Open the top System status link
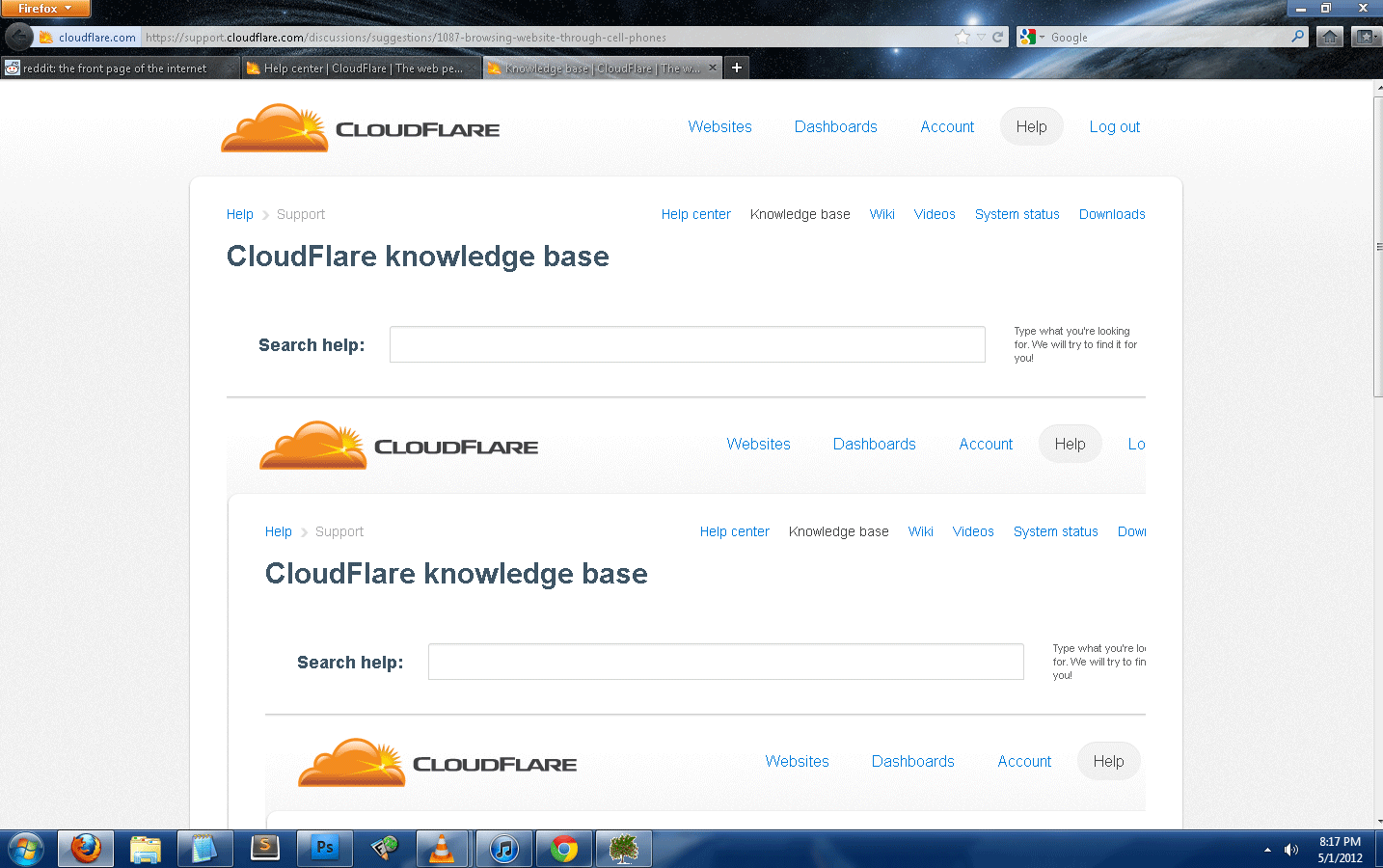This screenshot has width=1383, height=868. tap(1017, 214)
